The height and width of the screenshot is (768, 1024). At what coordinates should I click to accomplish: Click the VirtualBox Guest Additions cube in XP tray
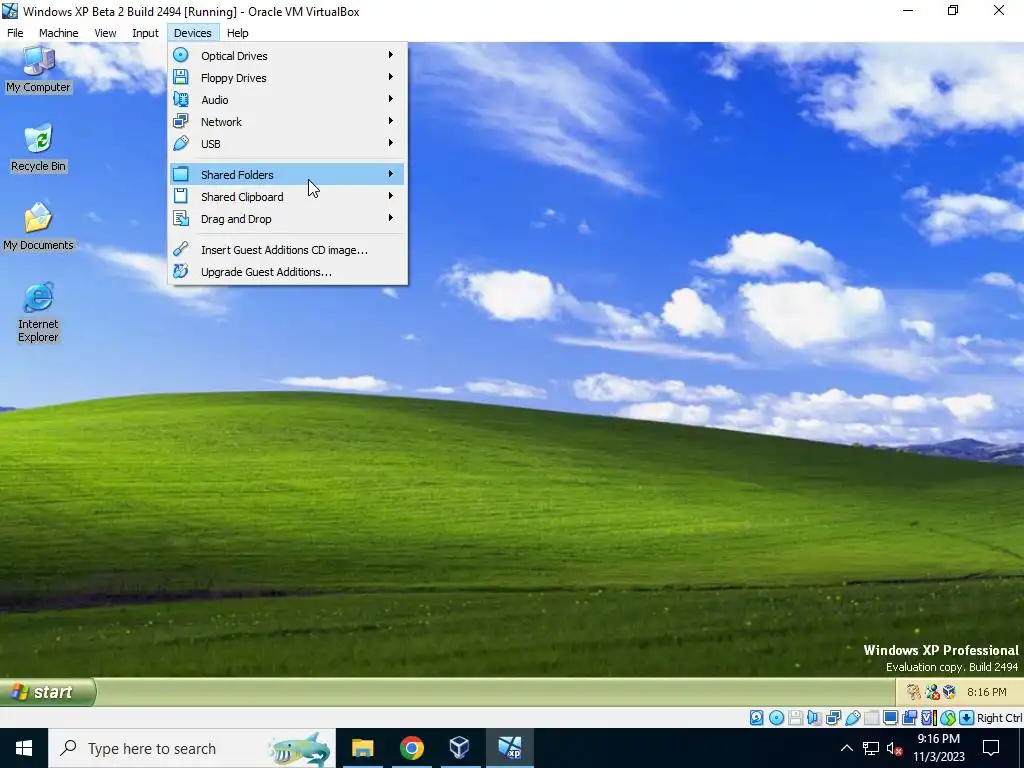point(949,692)
